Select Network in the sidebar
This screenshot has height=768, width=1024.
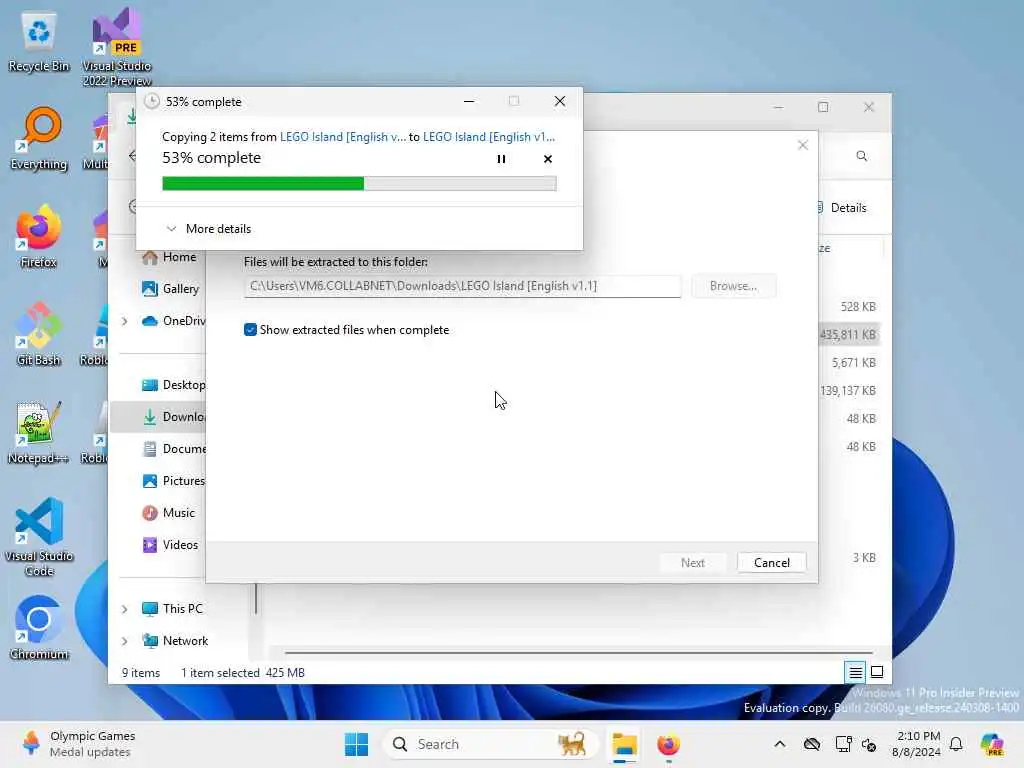click(x=175, y=641)
